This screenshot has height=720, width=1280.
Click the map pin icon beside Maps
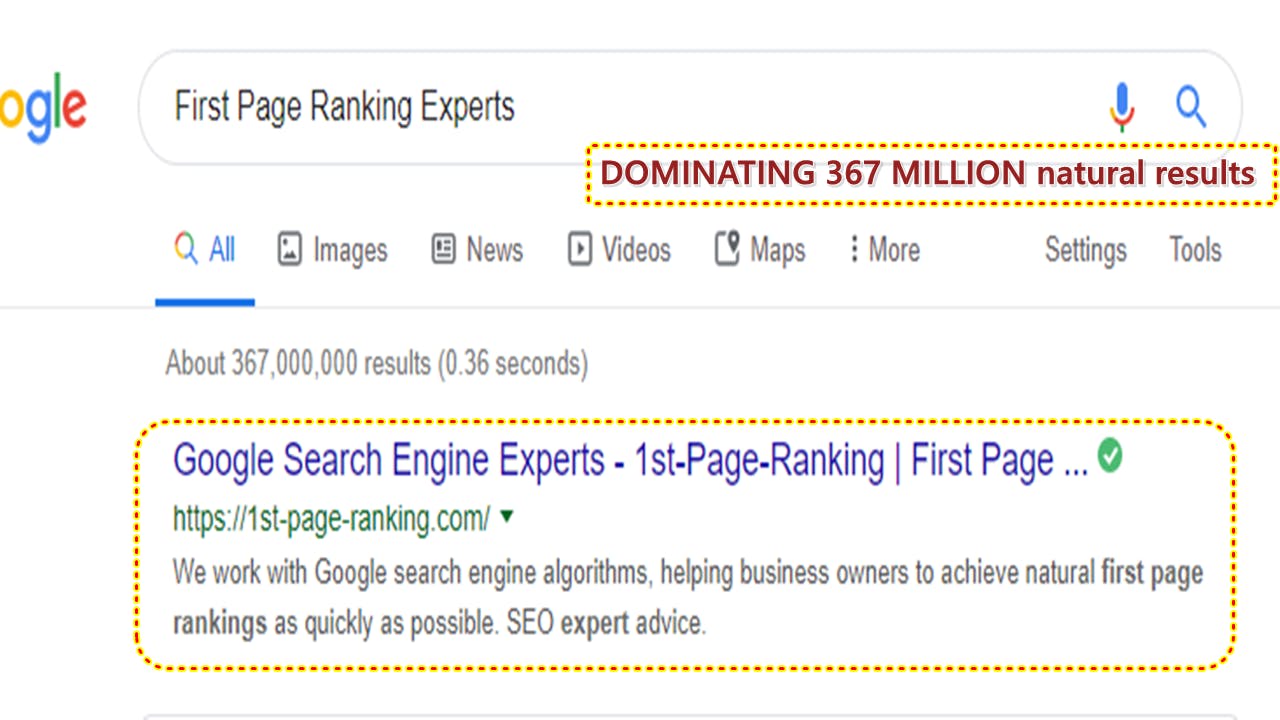[727, 249]
